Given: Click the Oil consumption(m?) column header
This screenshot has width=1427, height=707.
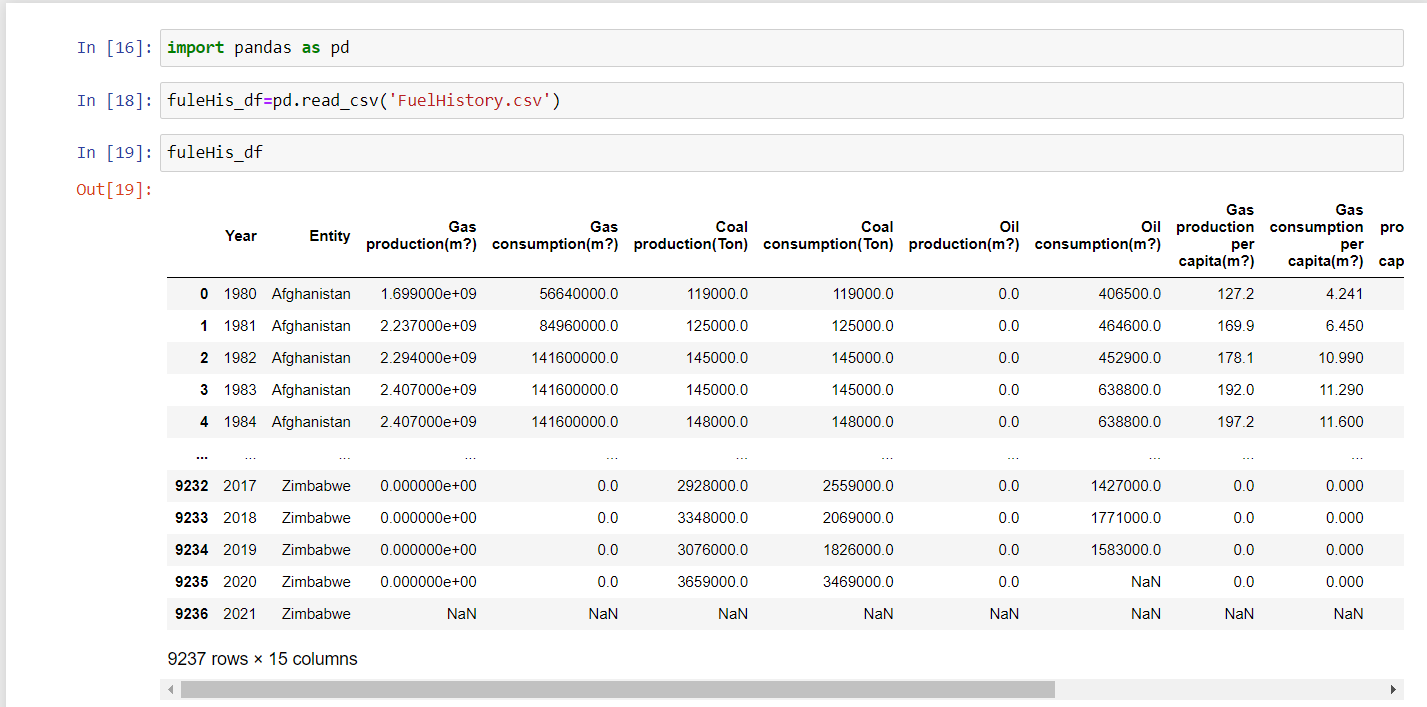Looking at the screenshot, I should point(1098,236).
